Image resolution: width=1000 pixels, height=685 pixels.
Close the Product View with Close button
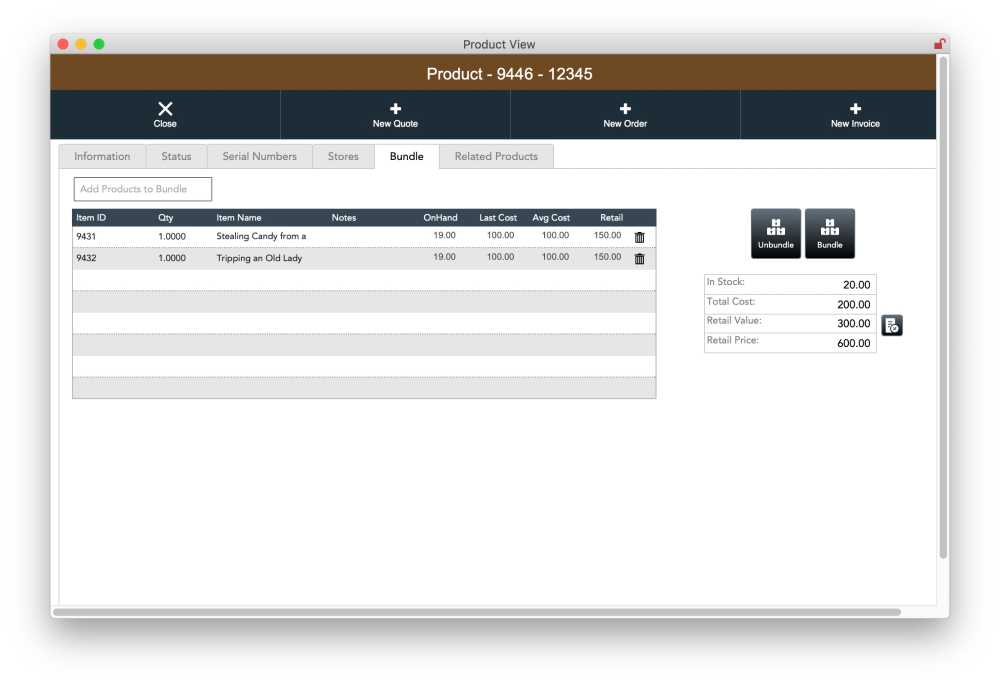pyautogui.click(x=165, y=115)
